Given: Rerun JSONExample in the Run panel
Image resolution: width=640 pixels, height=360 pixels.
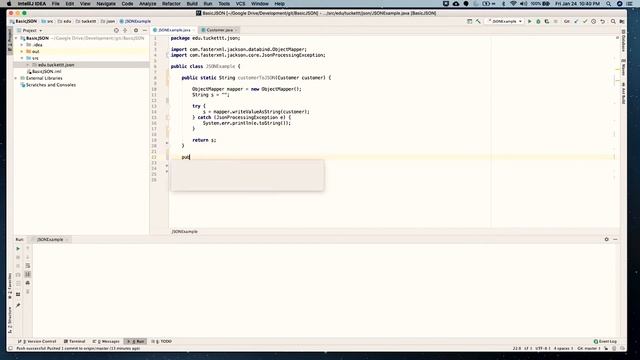Looking at the screenshot, I should (18, 249).
